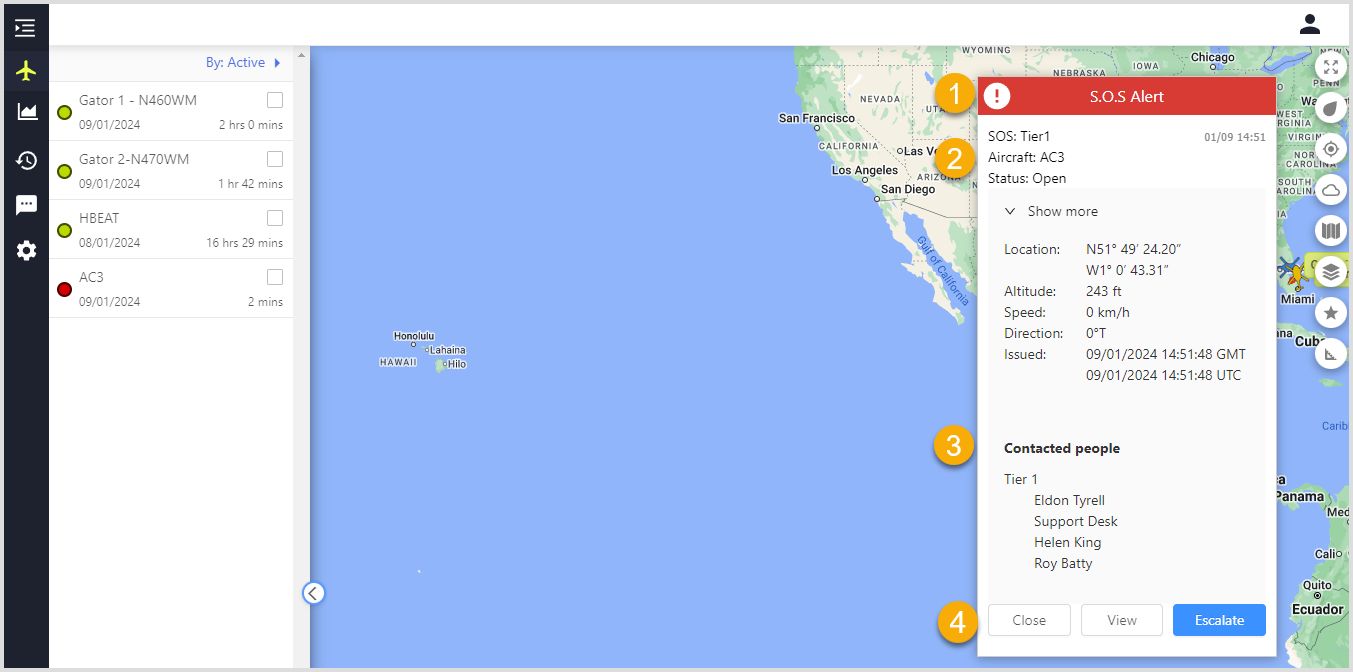Click Eldon Tyrell in contacted people
This screenshot has height=672, width=1353.
tap(1069, 500)
